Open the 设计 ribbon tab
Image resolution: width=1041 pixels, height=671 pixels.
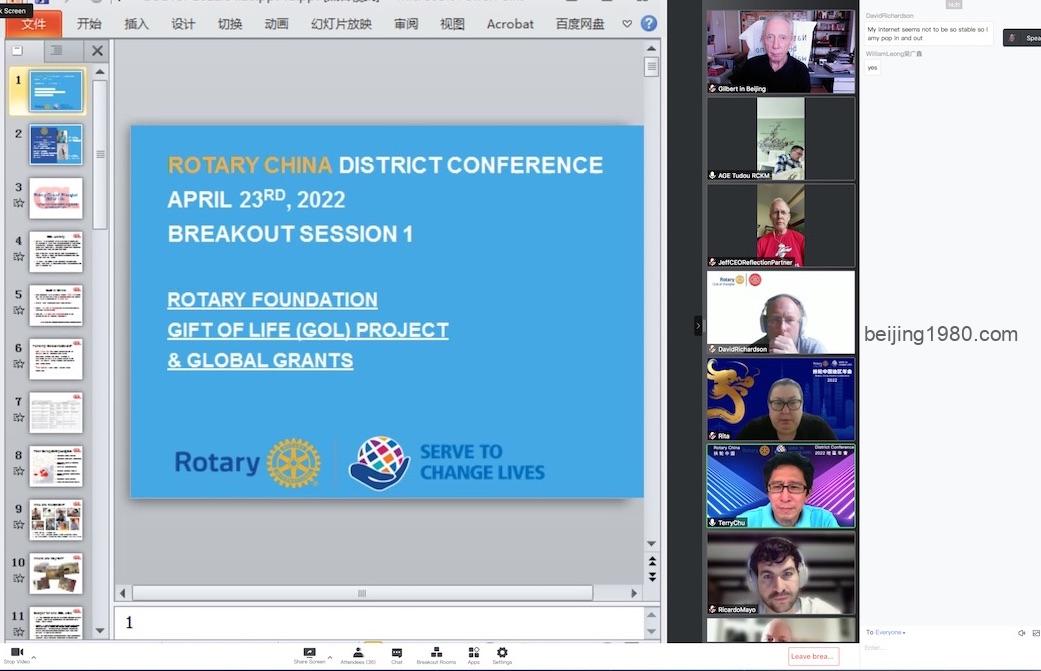[183, 25]
